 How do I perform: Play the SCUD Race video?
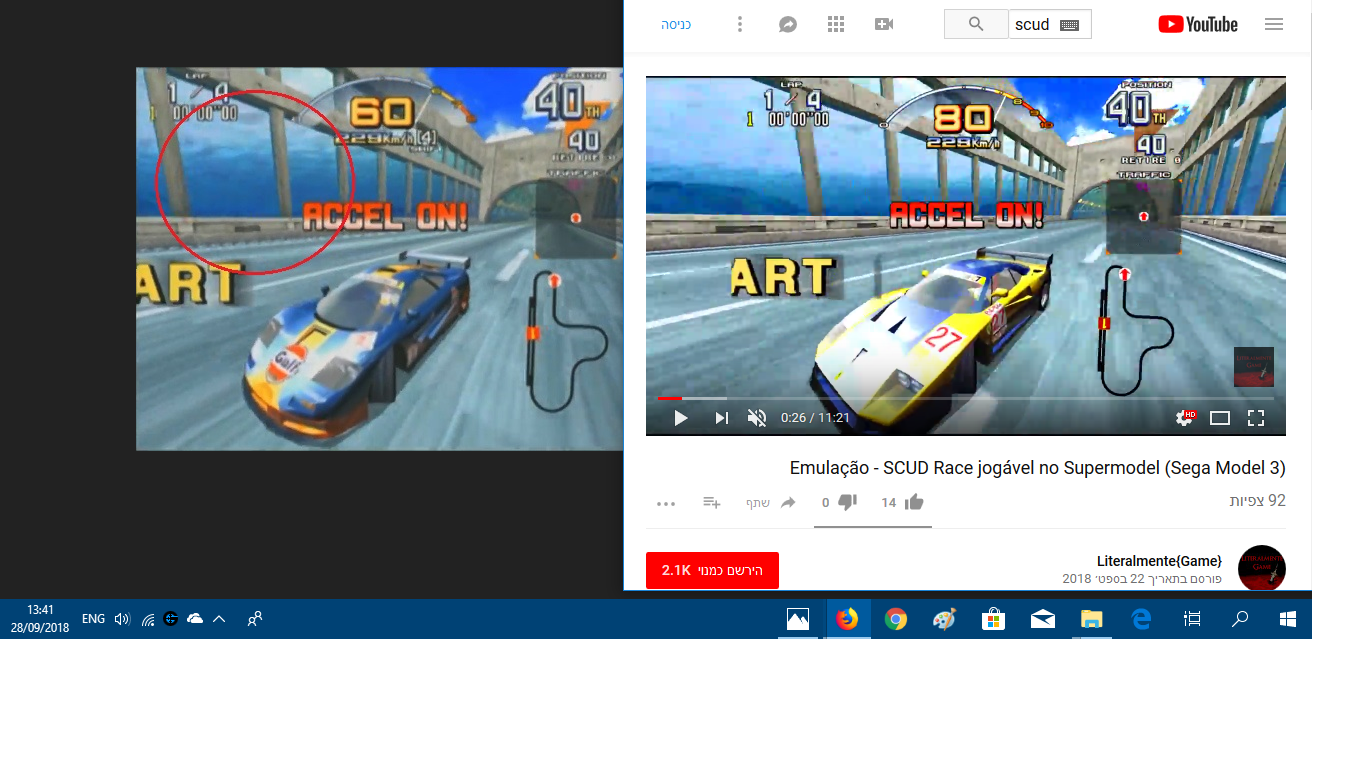click(681, 418)
